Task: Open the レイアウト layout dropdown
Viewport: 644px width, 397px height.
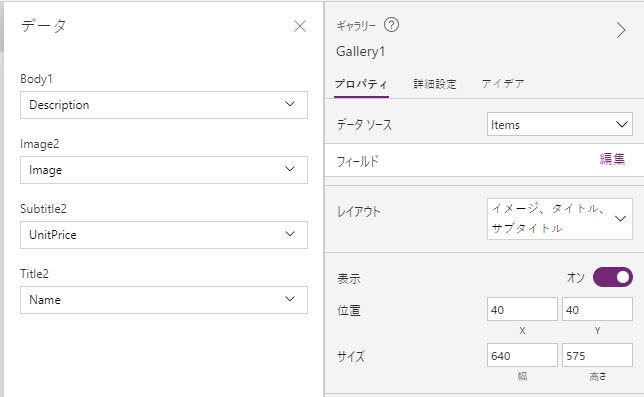Action: [x=559, y=219]
